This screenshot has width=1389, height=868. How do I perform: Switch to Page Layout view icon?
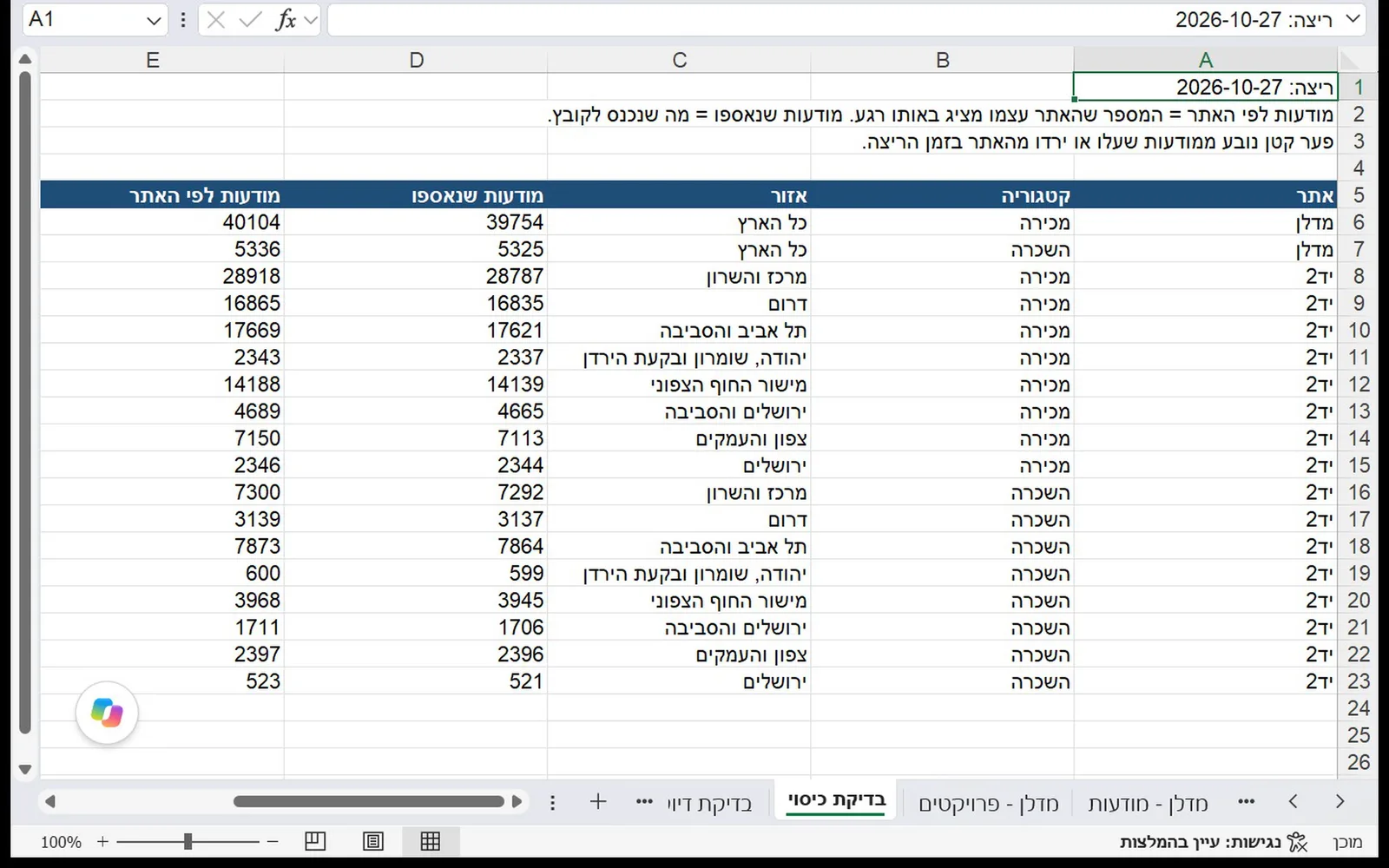click(x=373, y=841)
